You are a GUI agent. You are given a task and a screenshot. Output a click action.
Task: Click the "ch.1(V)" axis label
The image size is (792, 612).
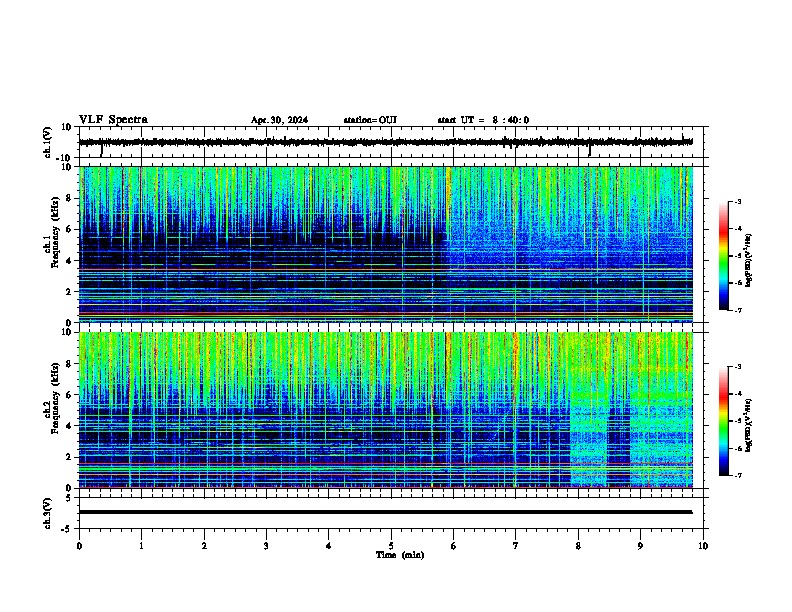coord(47,142)
